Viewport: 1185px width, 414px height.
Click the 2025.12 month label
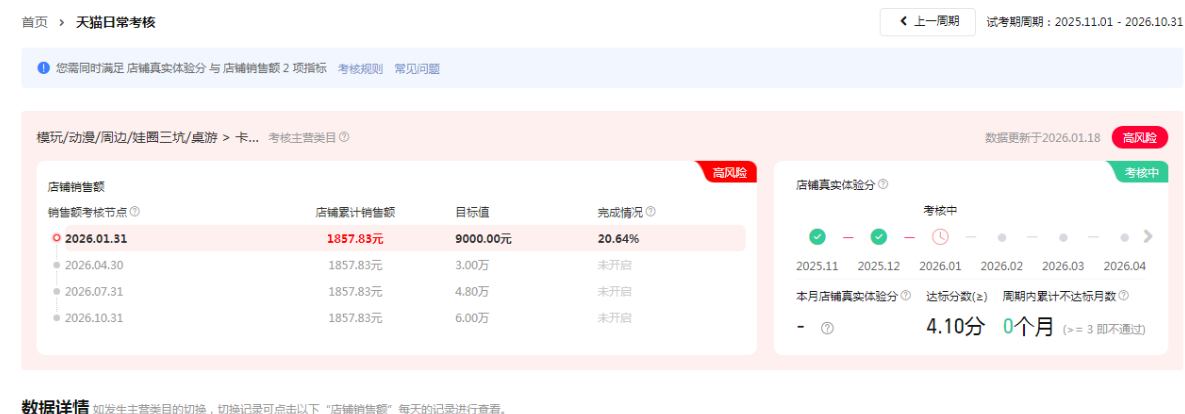point(878,266)
